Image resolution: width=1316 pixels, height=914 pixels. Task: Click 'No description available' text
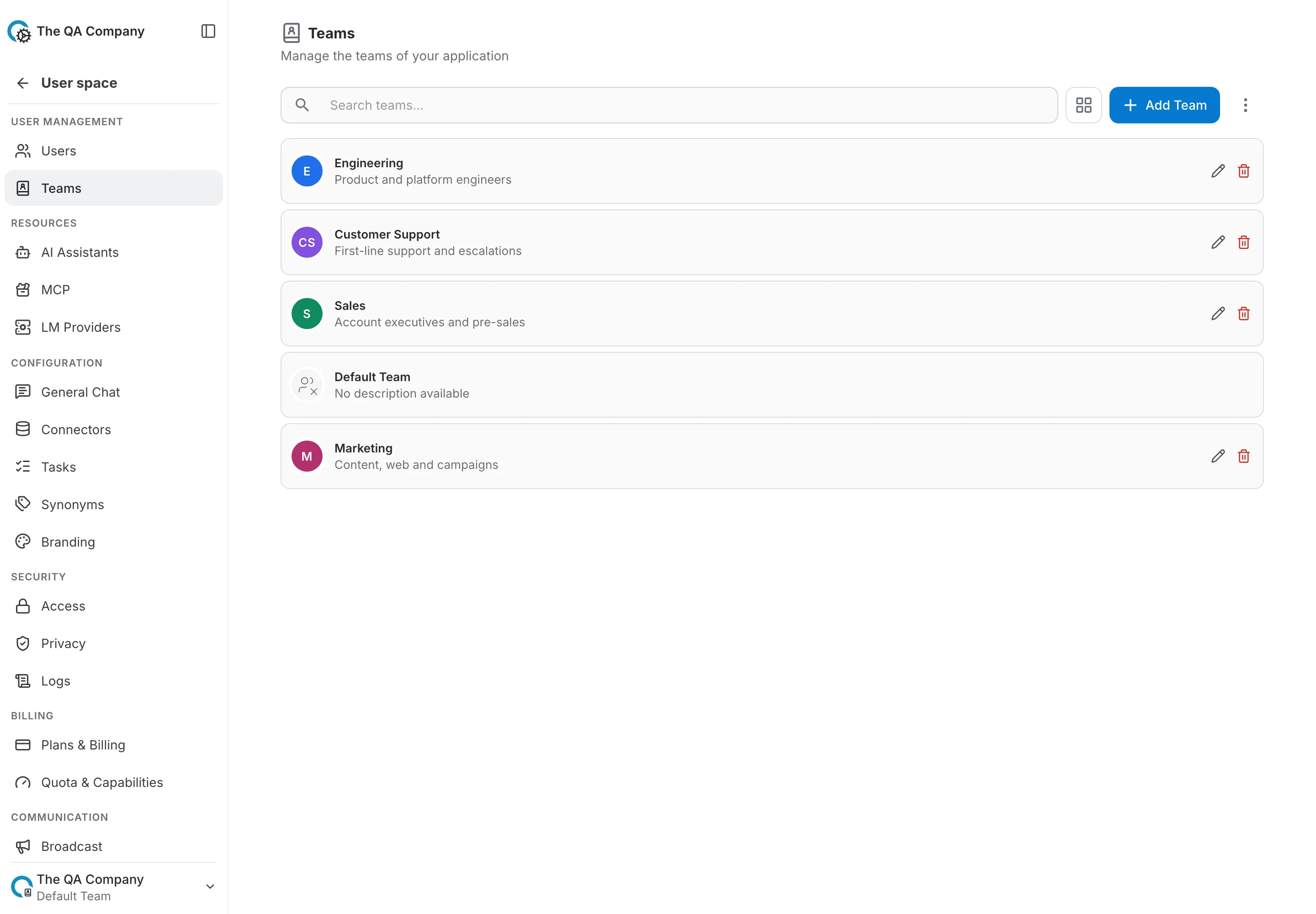point(402,393)
